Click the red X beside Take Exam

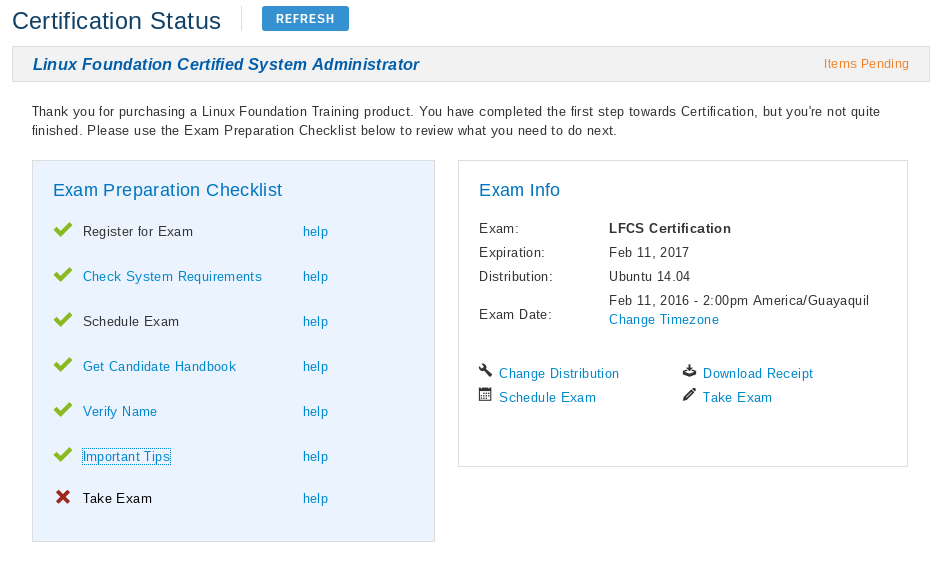(x=63, y=497)
